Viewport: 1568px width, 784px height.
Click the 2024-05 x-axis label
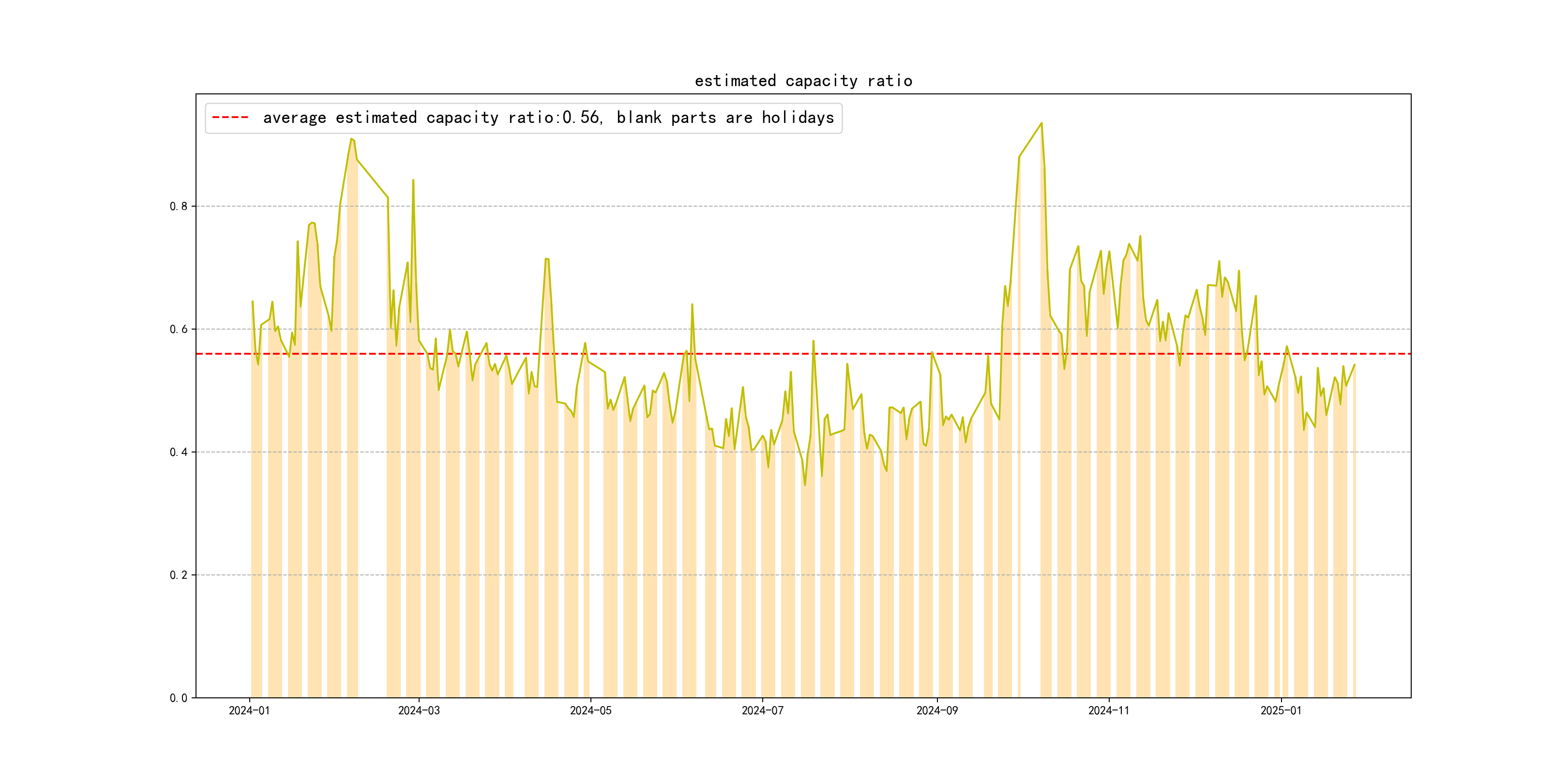coord(590,710)
